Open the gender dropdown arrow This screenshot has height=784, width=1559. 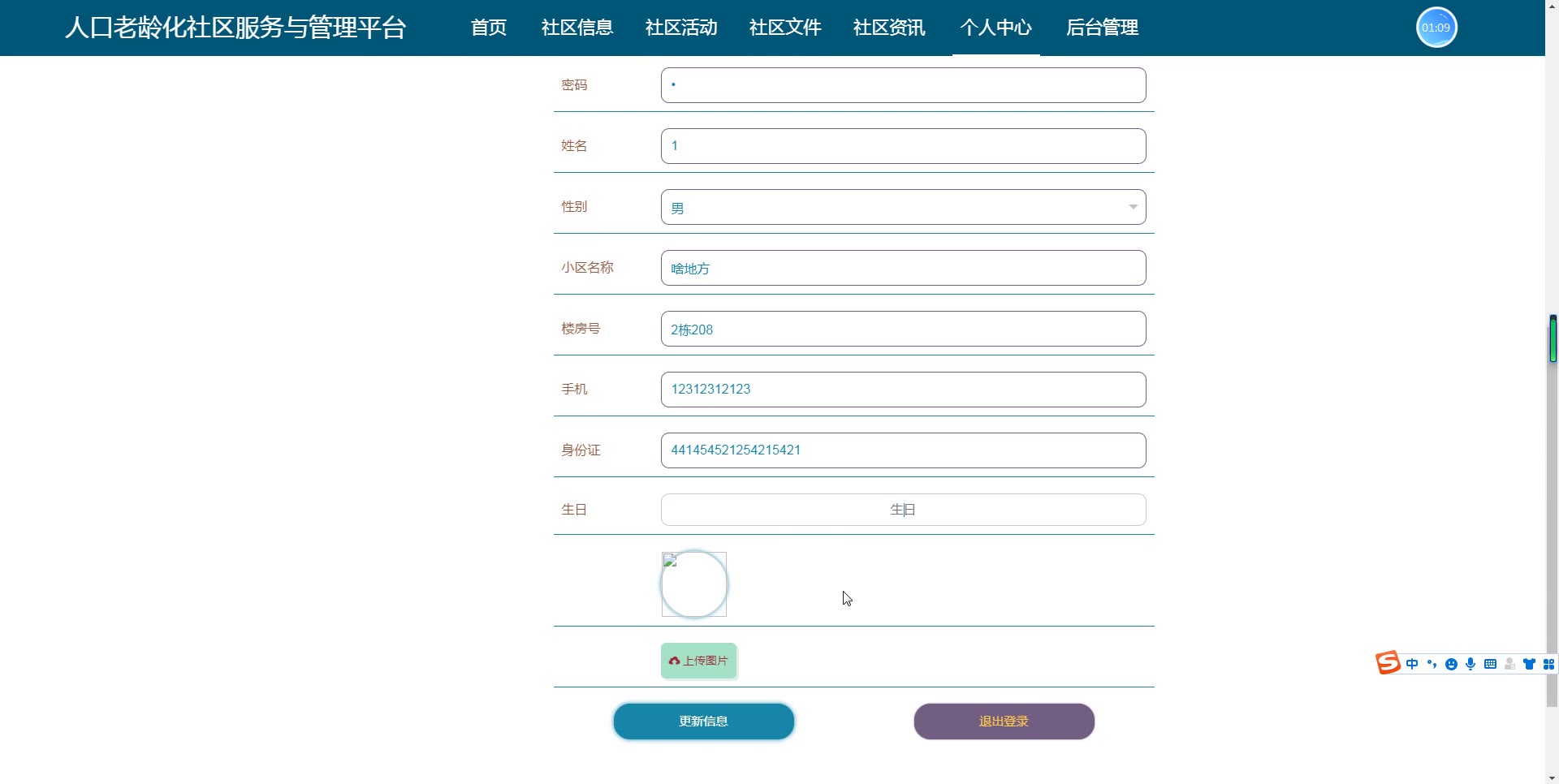(1134, 207)
